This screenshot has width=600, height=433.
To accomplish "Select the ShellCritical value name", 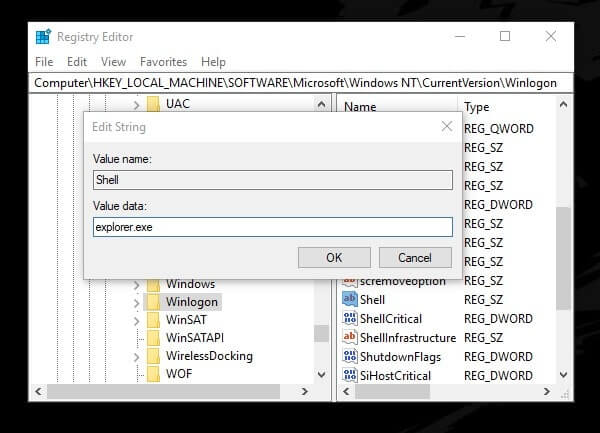I will coord(391,319).
